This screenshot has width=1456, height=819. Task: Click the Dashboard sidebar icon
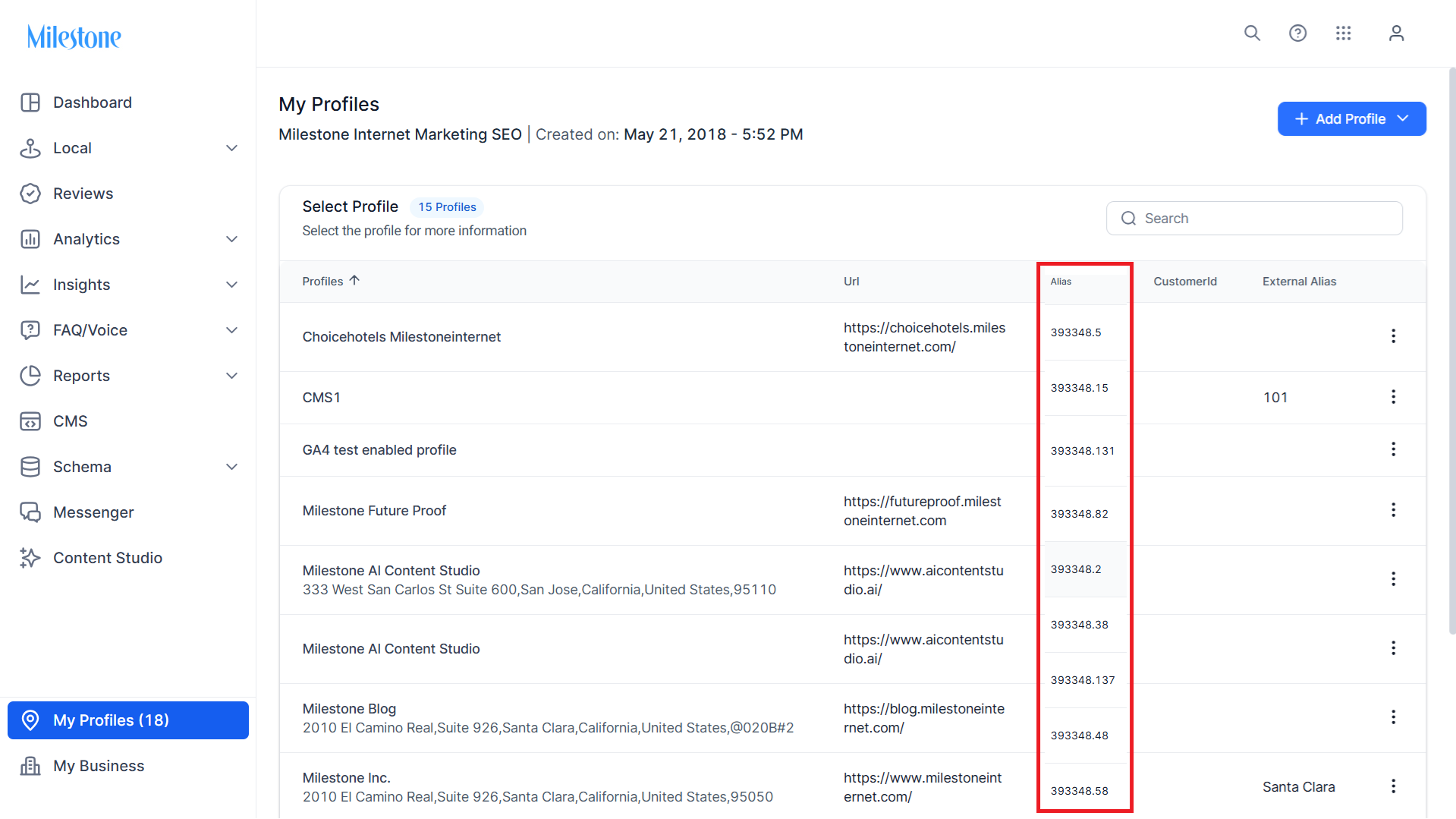(30, 102)
